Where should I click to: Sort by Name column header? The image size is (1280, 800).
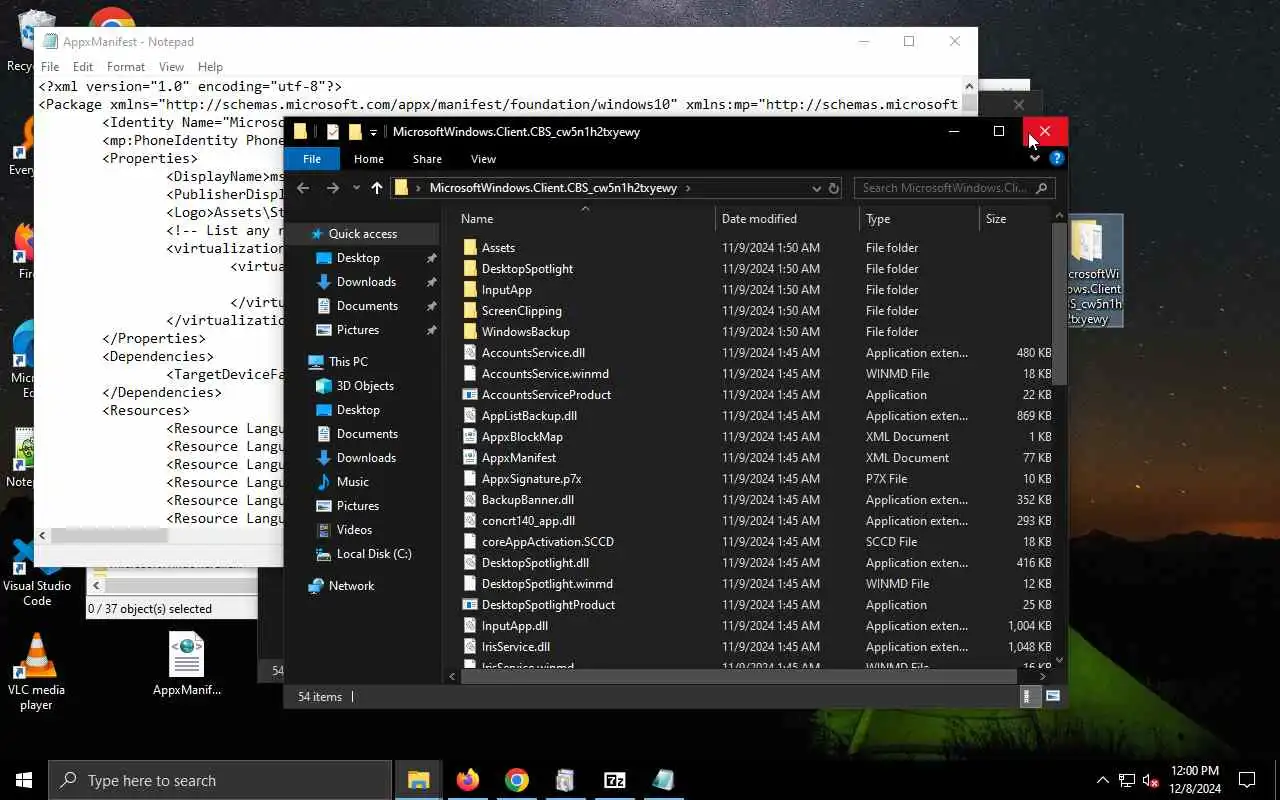point(585,219)
